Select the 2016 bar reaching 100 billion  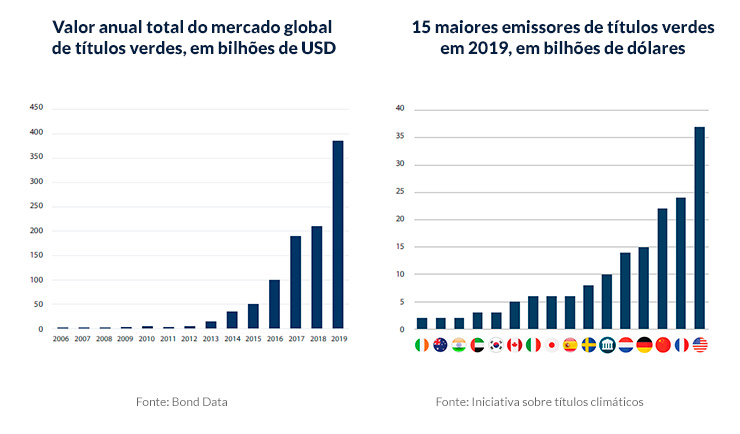click(x=274, y=304)
